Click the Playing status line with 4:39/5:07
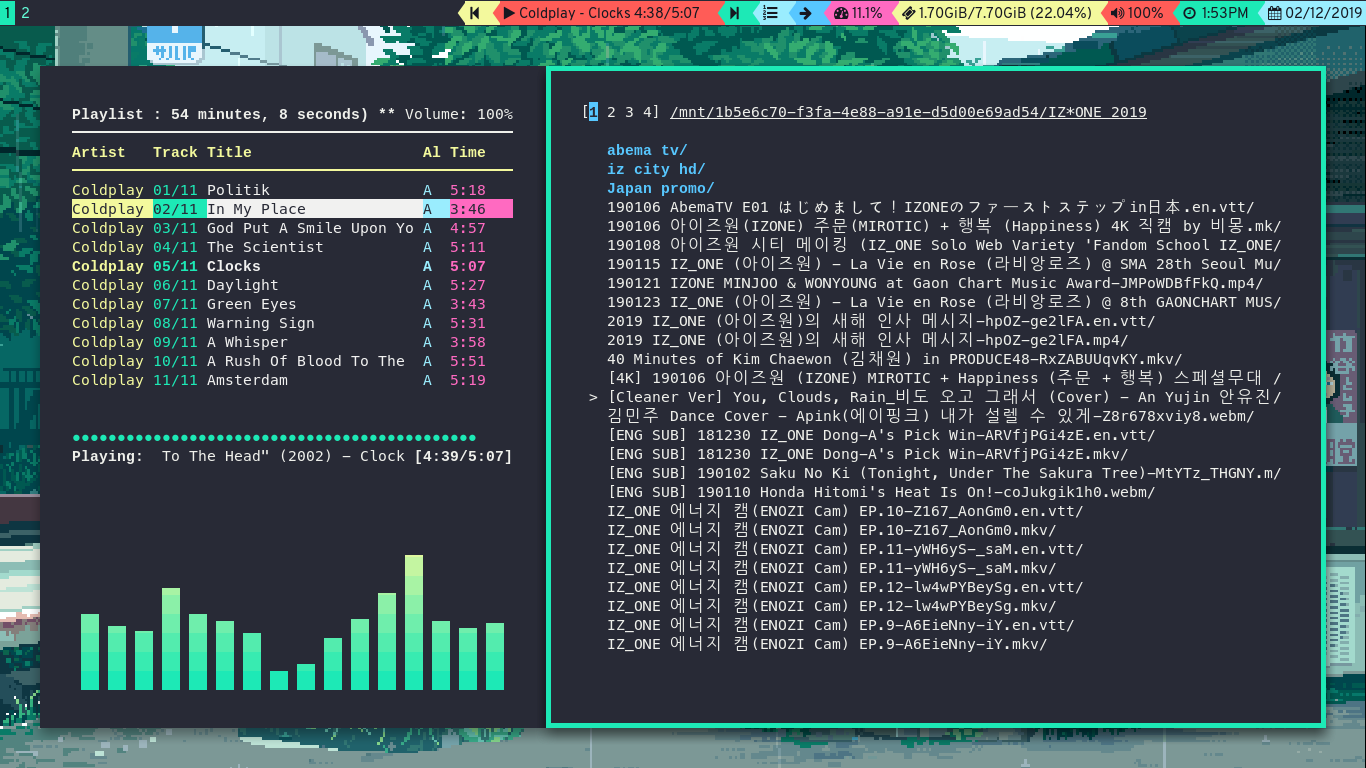Image resolution: width=1366 pixels, height=768 pixels. click(292, 456)
